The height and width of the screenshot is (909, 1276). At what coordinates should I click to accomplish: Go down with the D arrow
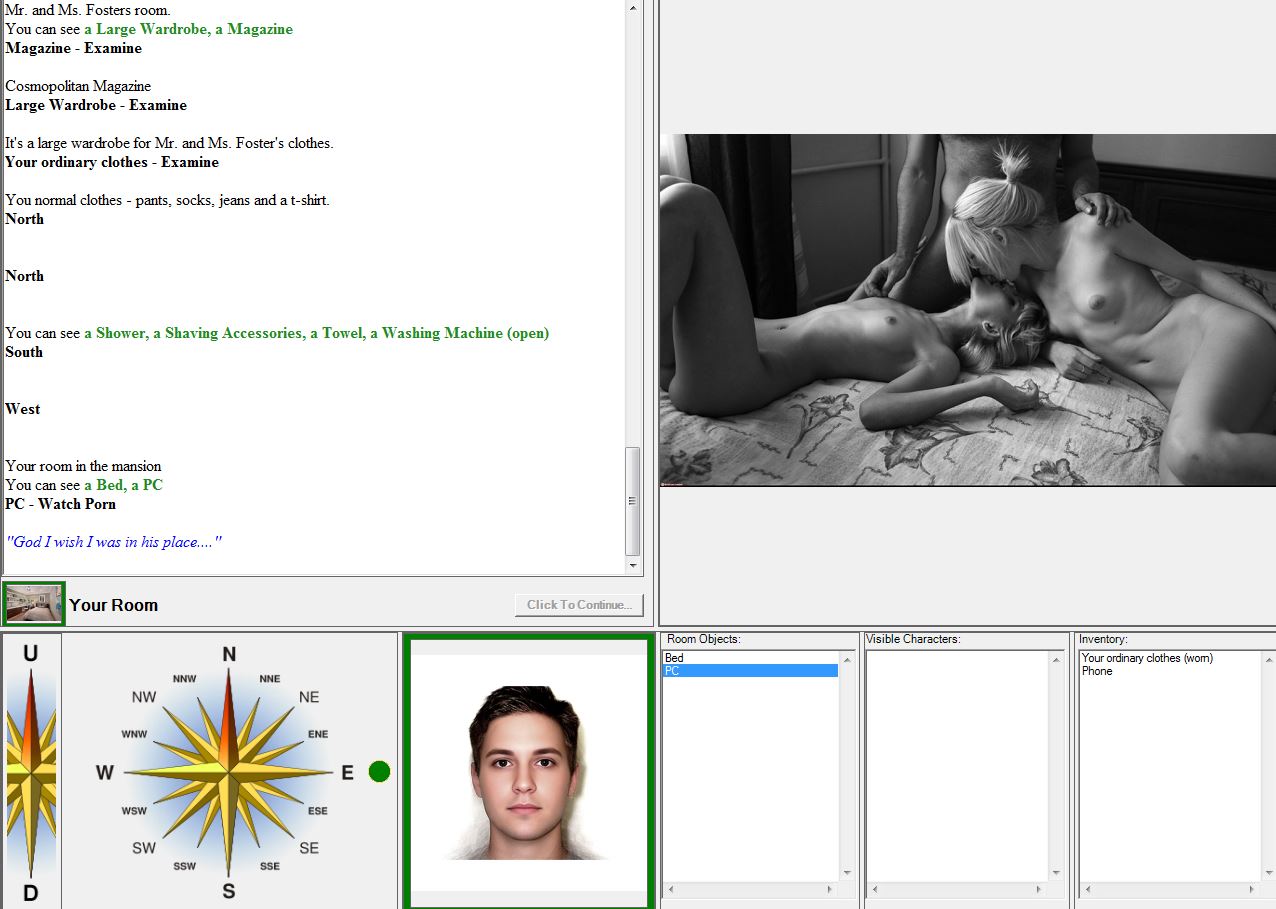(31, 893)
